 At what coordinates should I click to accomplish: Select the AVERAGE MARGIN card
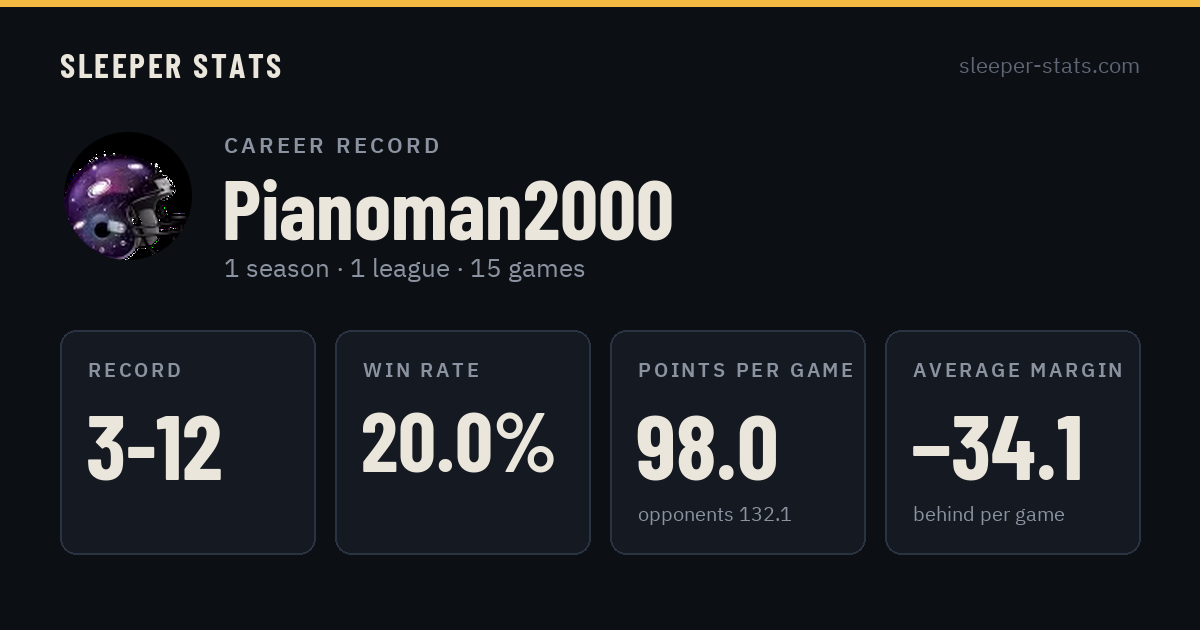coord(1013,442)
